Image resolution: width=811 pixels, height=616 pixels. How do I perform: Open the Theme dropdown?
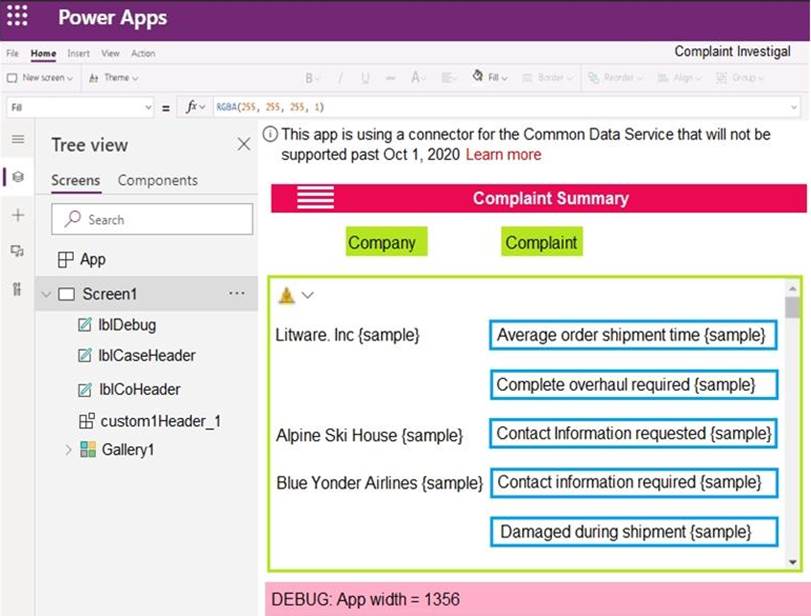tap(114, 78)
